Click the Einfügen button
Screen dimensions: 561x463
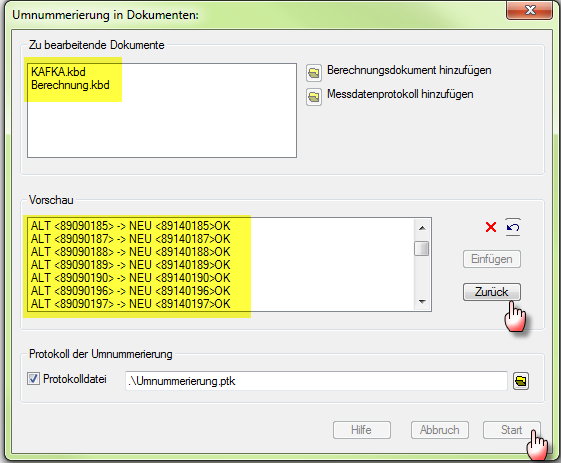492,259
